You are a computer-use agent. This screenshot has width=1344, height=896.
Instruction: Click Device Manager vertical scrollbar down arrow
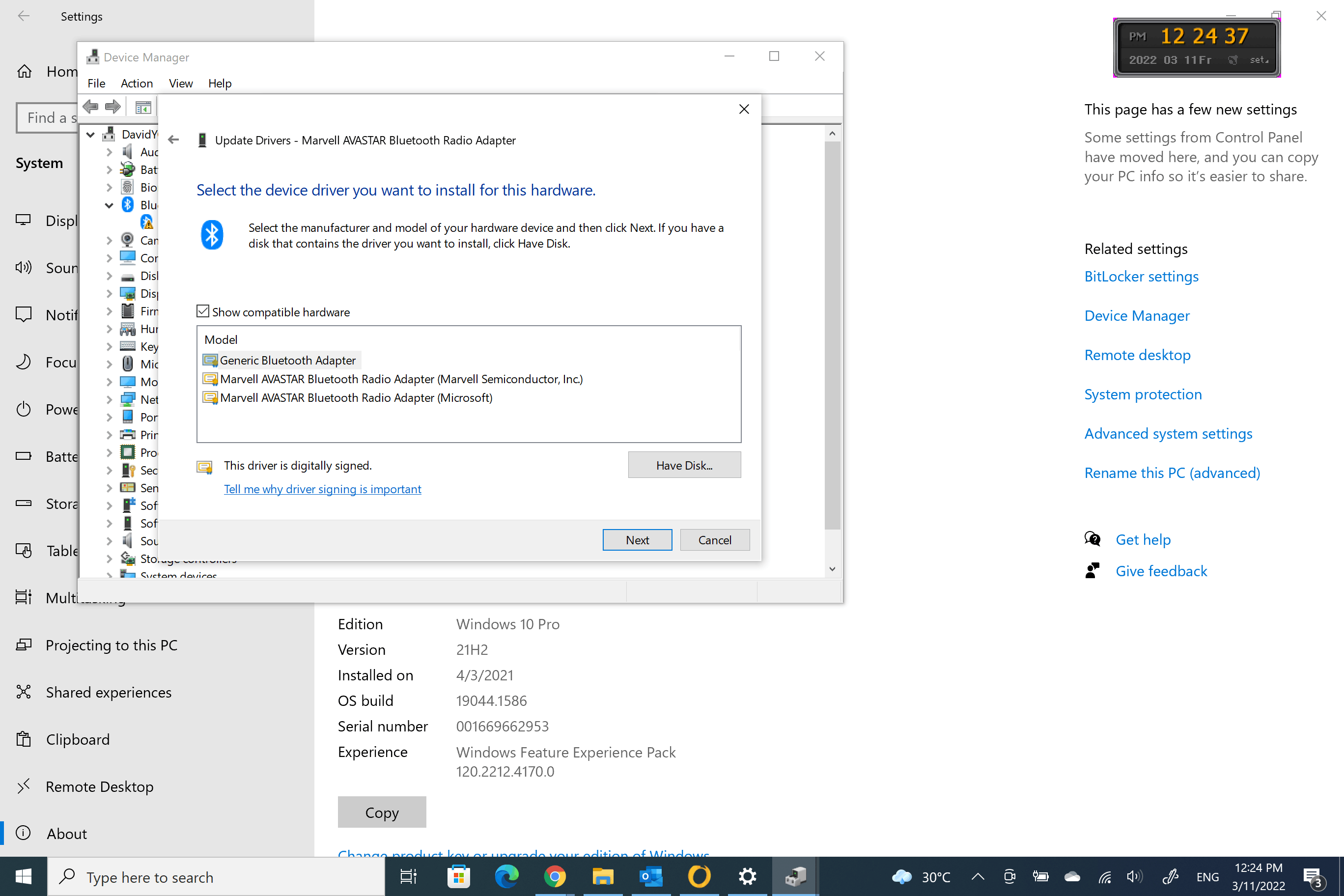click(832, 568)
